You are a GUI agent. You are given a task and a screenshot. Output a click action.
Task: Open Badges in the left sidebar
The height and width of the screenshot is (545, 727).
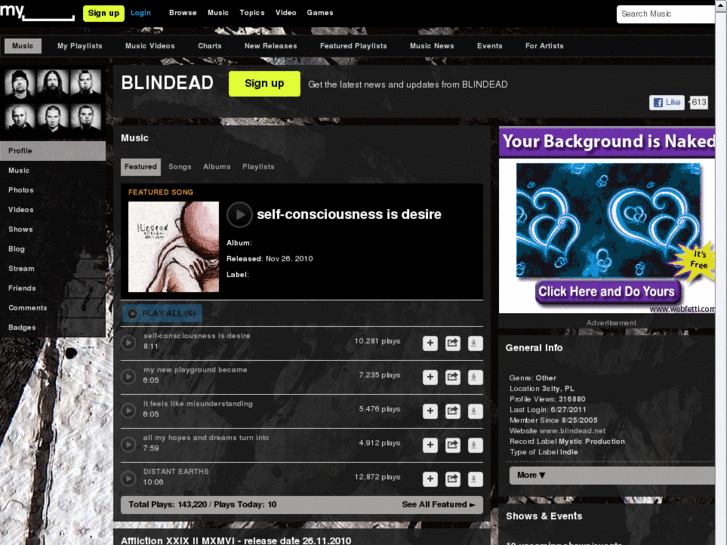click(x=53, y=327)
